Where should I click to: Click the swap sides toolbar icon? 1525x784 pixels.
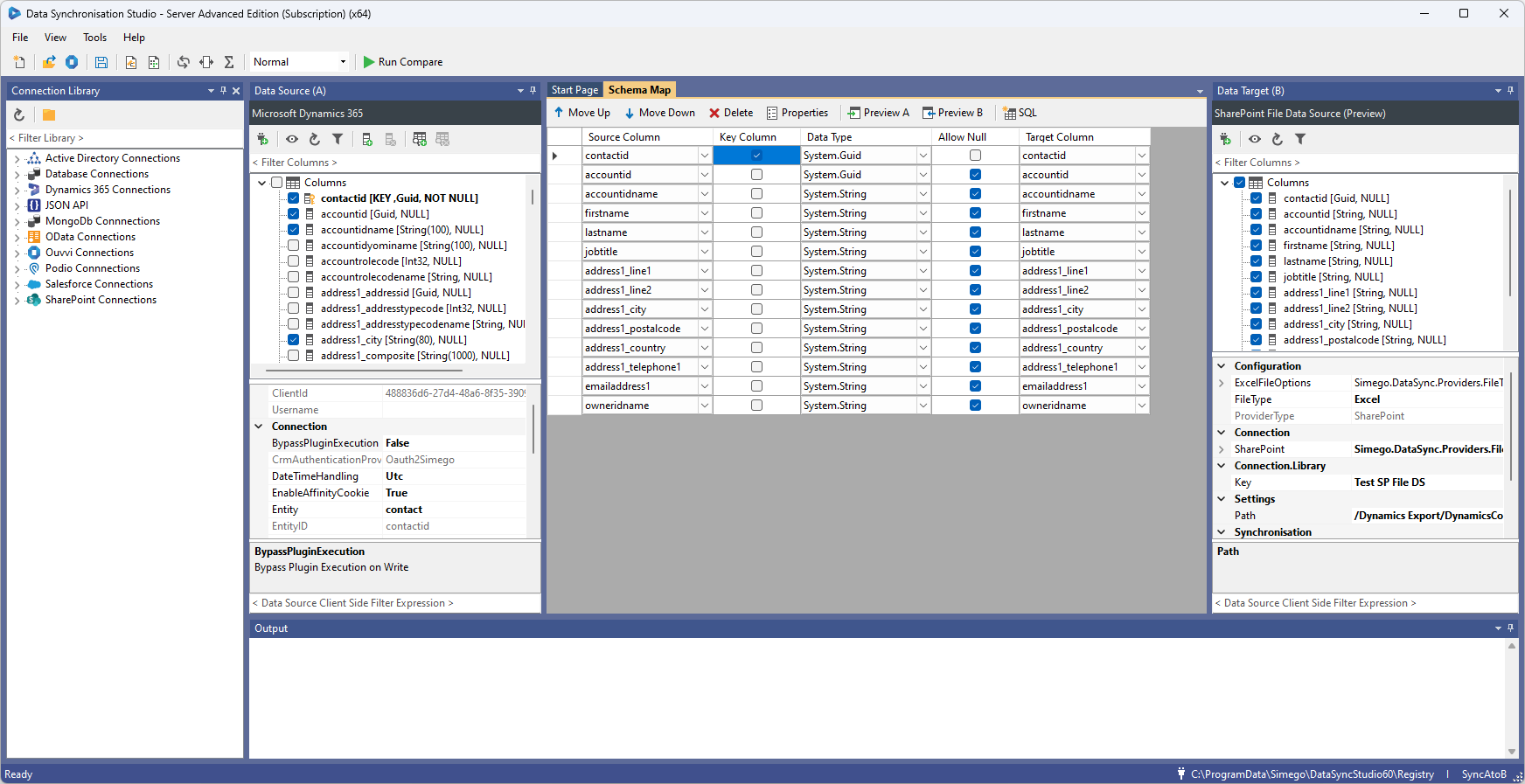click(183, 62)
